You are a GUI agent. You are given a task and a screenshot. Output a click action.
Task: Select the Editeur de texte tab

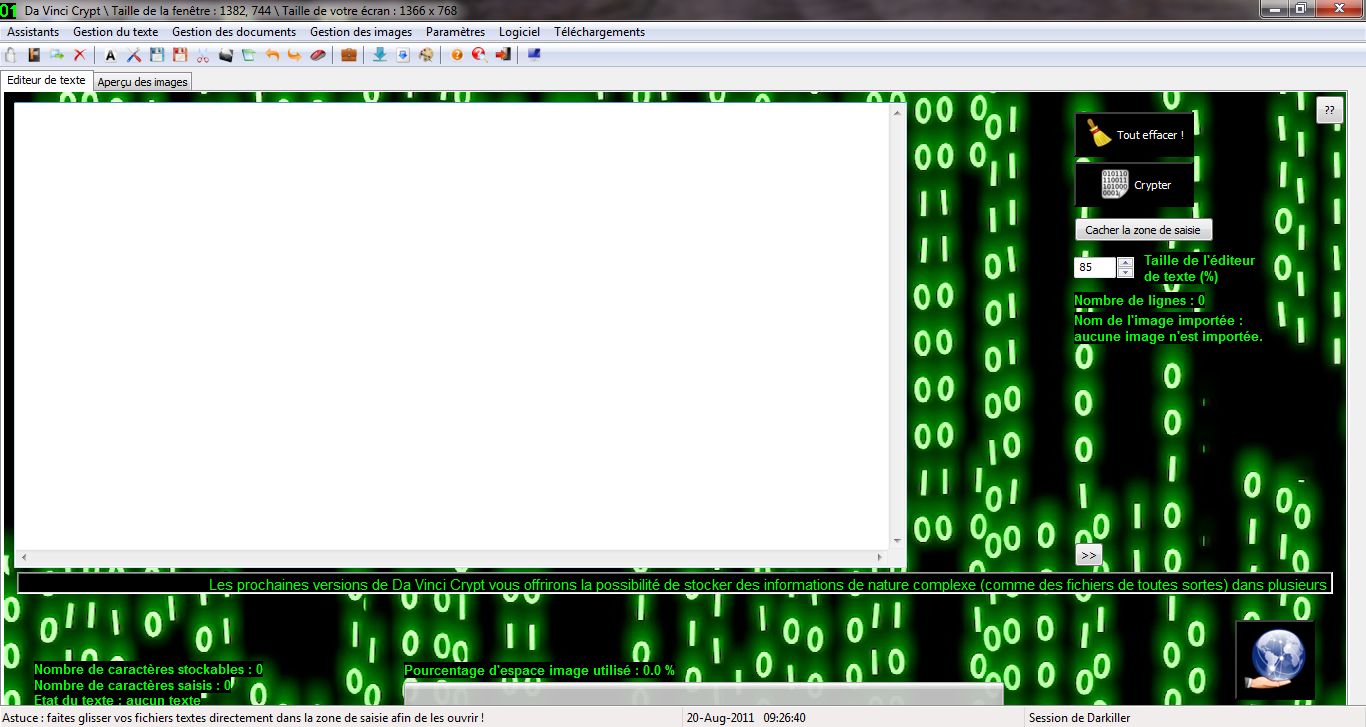(46, 80)
